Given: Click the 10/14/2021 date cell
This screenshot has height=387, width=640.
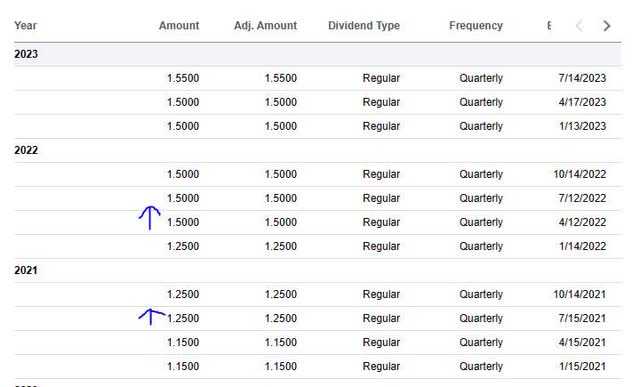Looking at the screenshot, I should pyautogui.click(x=580, y=294).
